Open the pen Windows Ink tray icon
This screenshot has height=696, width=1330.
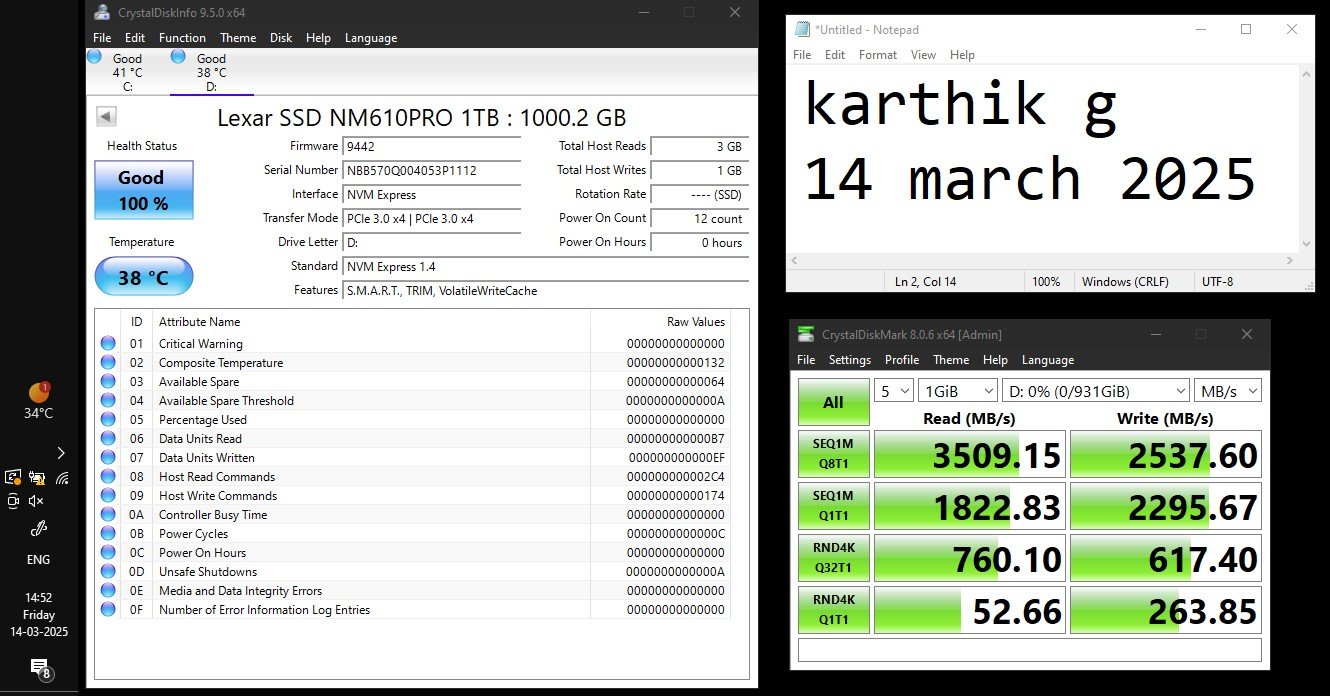tap(39, 529)
